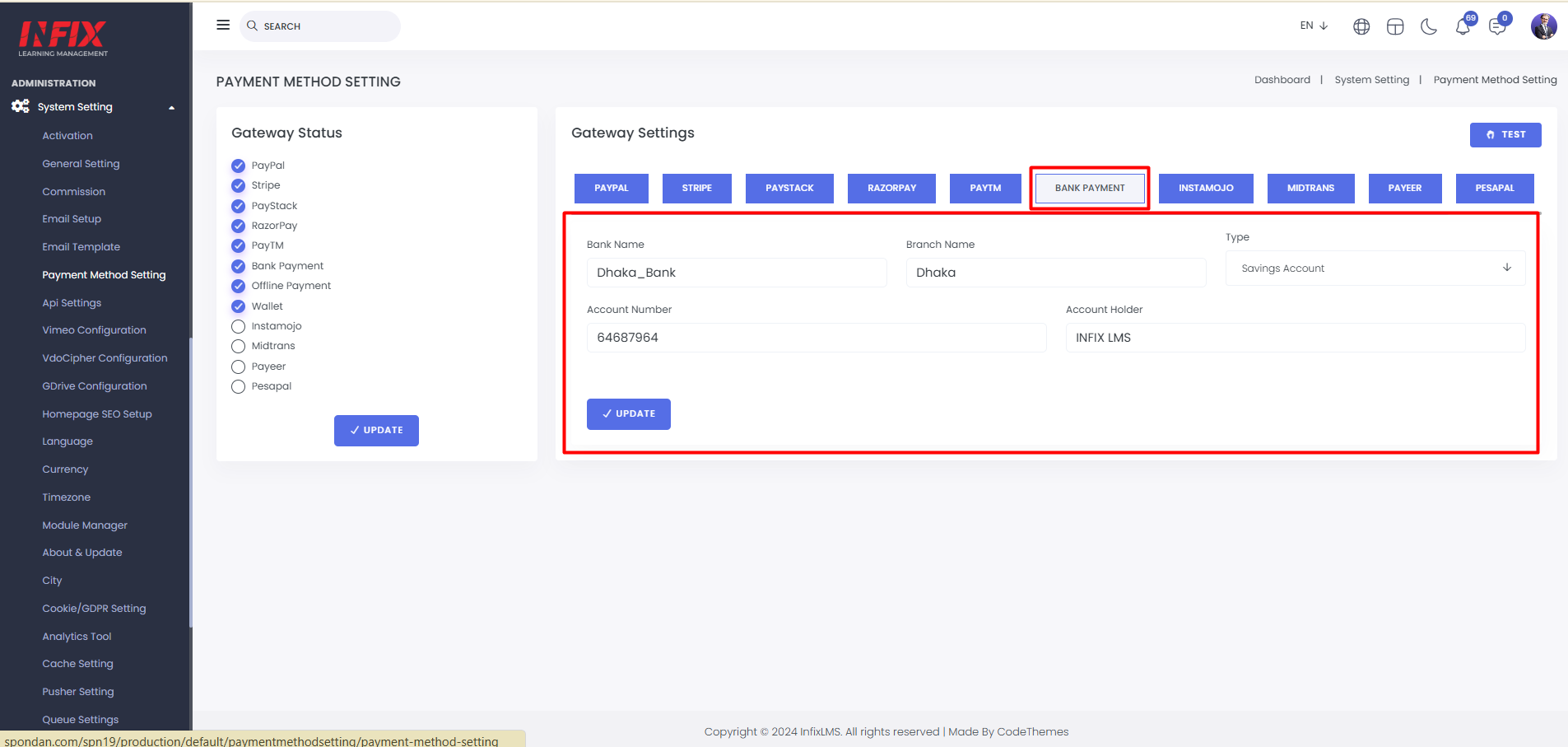Viewport: 1568px width, 747px height.
Task: Open Homepage SEO Setup in sidebar
Action: [x=97, y=414]
